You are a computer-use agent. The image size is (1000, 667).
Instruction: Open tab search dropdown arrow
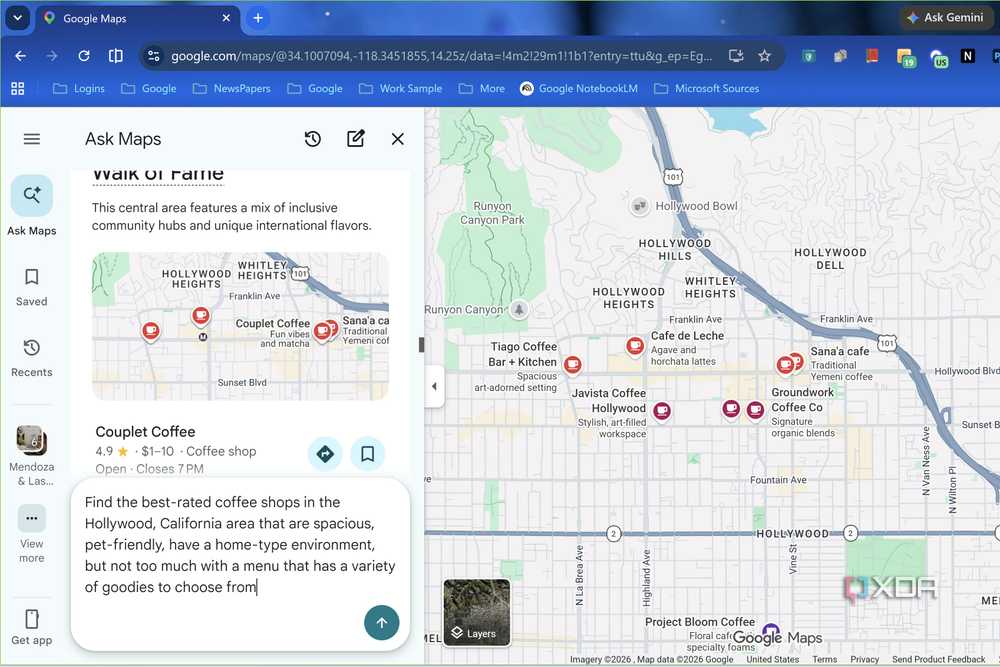tap(18, 18)
